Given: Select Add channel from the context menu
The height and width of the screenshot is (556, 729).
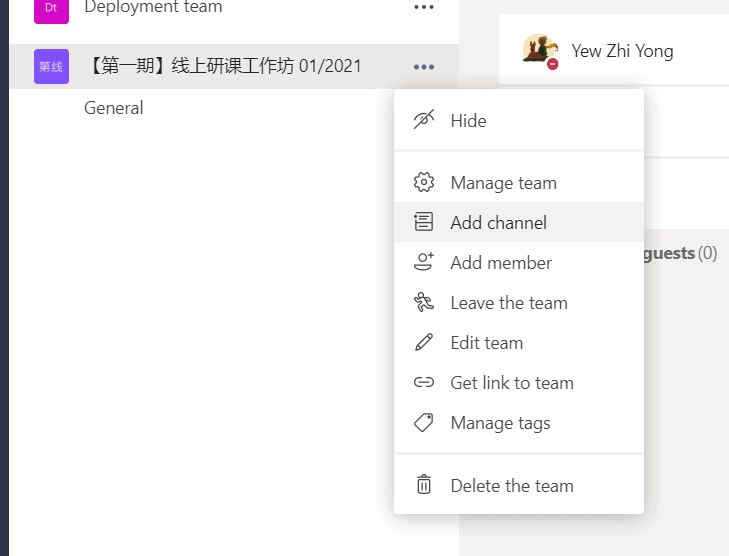Looking at the screenshot, I should [x=498, y=223].
